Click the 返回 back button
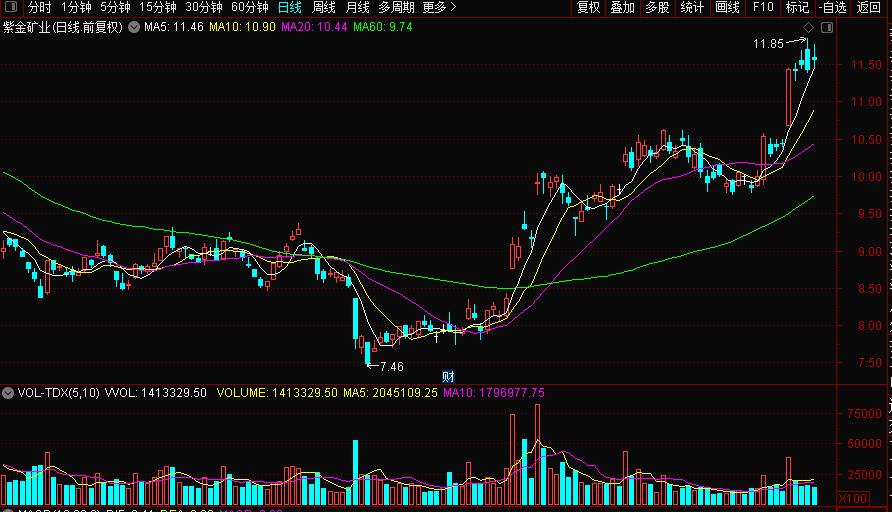 click(869, 7)
